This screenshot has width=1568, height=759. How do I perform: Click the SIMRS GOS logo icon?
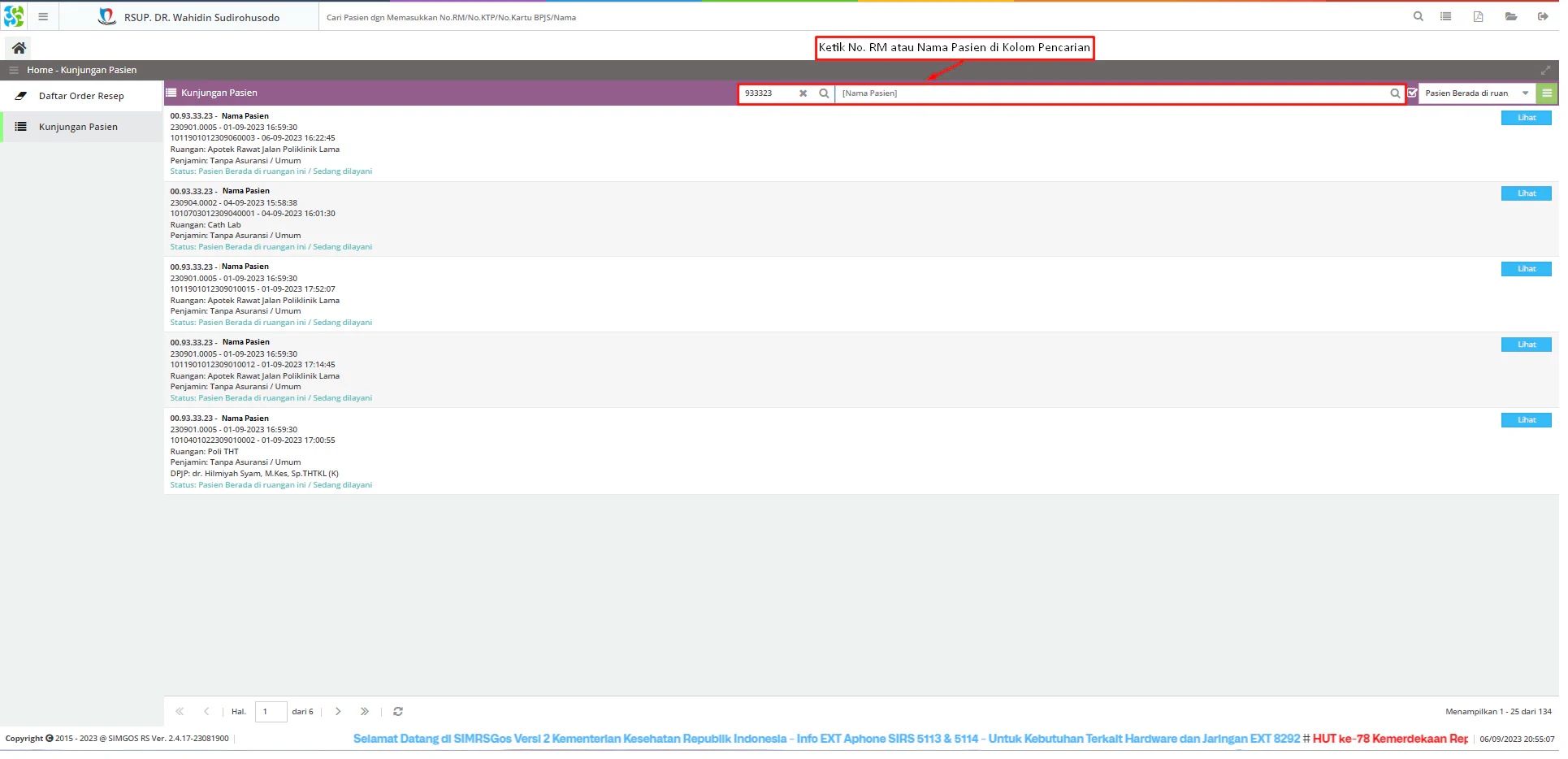click(x=13, y=16)
